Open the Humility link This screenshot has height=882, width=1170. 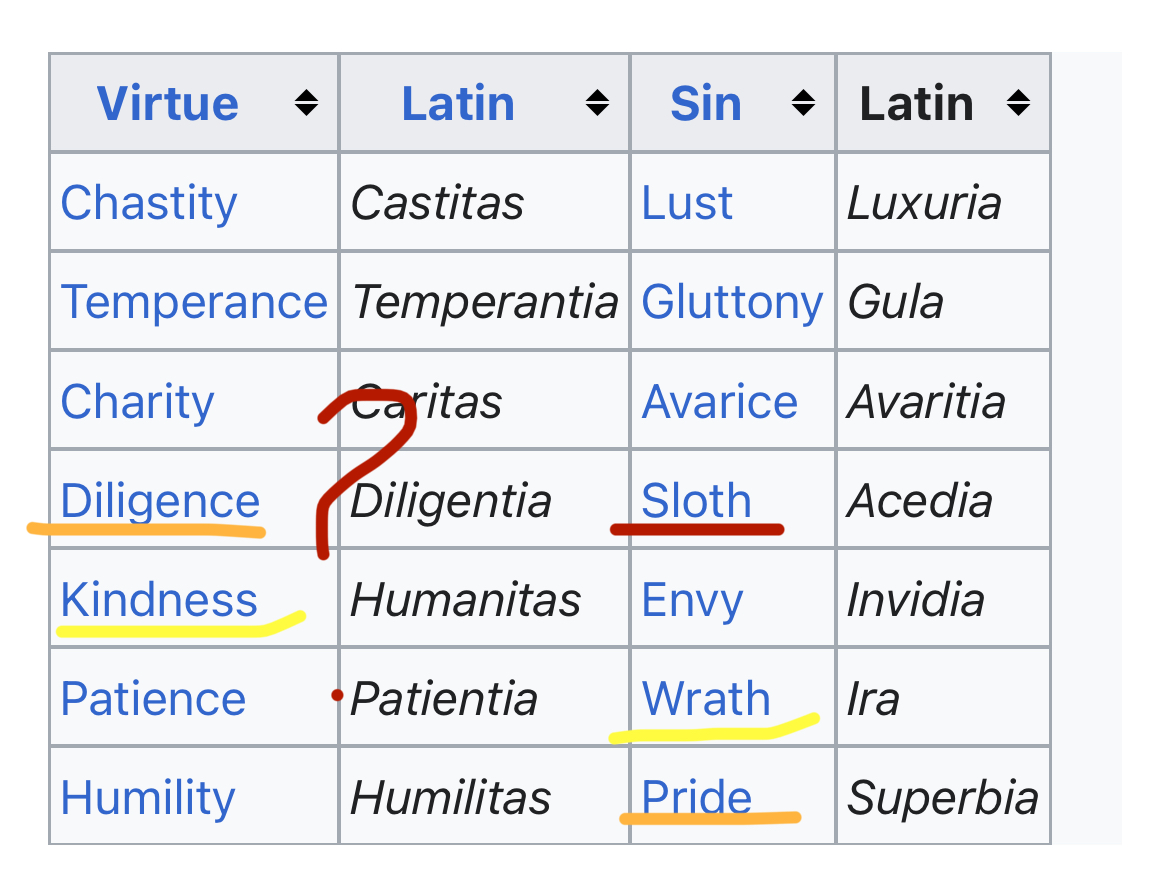point(148,798)
